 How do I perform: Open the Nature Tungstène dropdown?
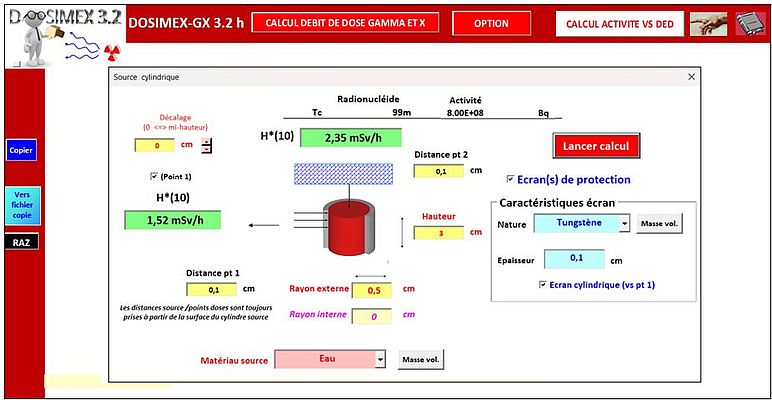pyautogui.click(x=624, y=223)
